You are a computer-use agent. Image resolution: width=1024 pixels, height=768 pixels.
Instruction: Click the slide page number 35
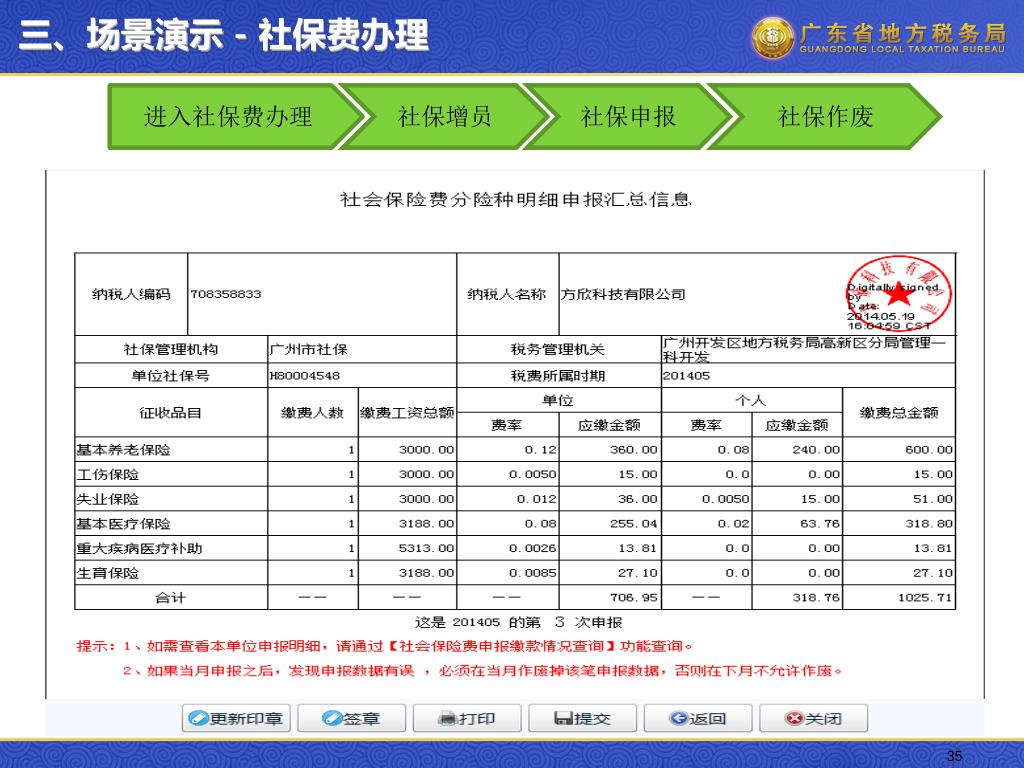click(x=954, y=756)
